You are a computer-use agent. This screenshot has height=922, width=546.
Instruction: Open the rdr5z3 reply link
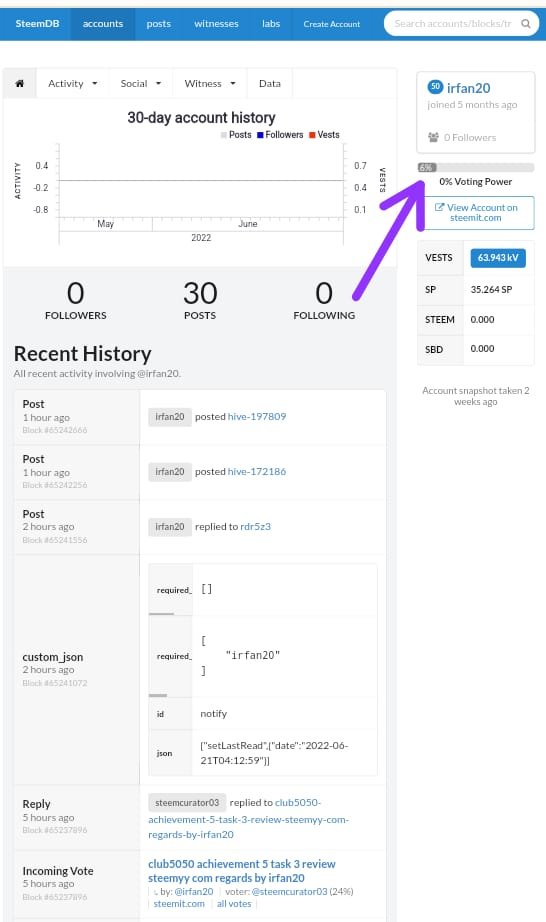point(256,526)
